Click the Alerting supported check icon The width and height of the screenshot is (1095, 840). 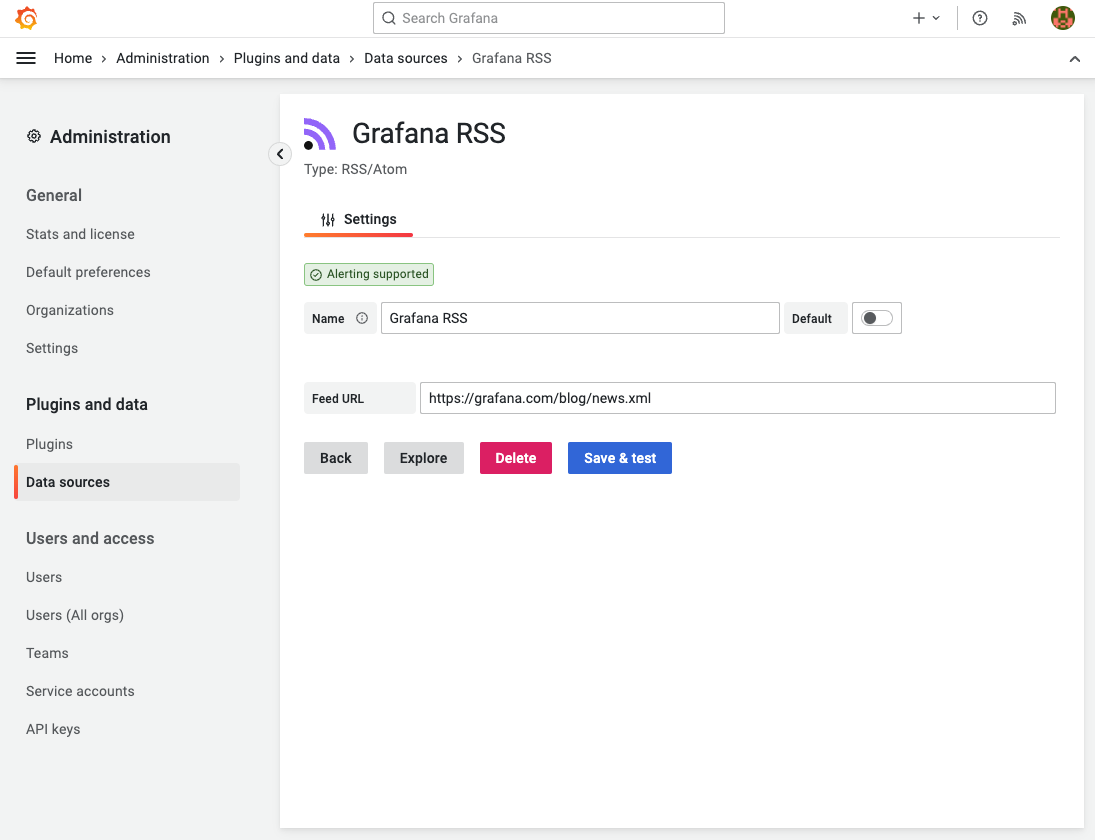pyautogui.click(x=316, y=274)
